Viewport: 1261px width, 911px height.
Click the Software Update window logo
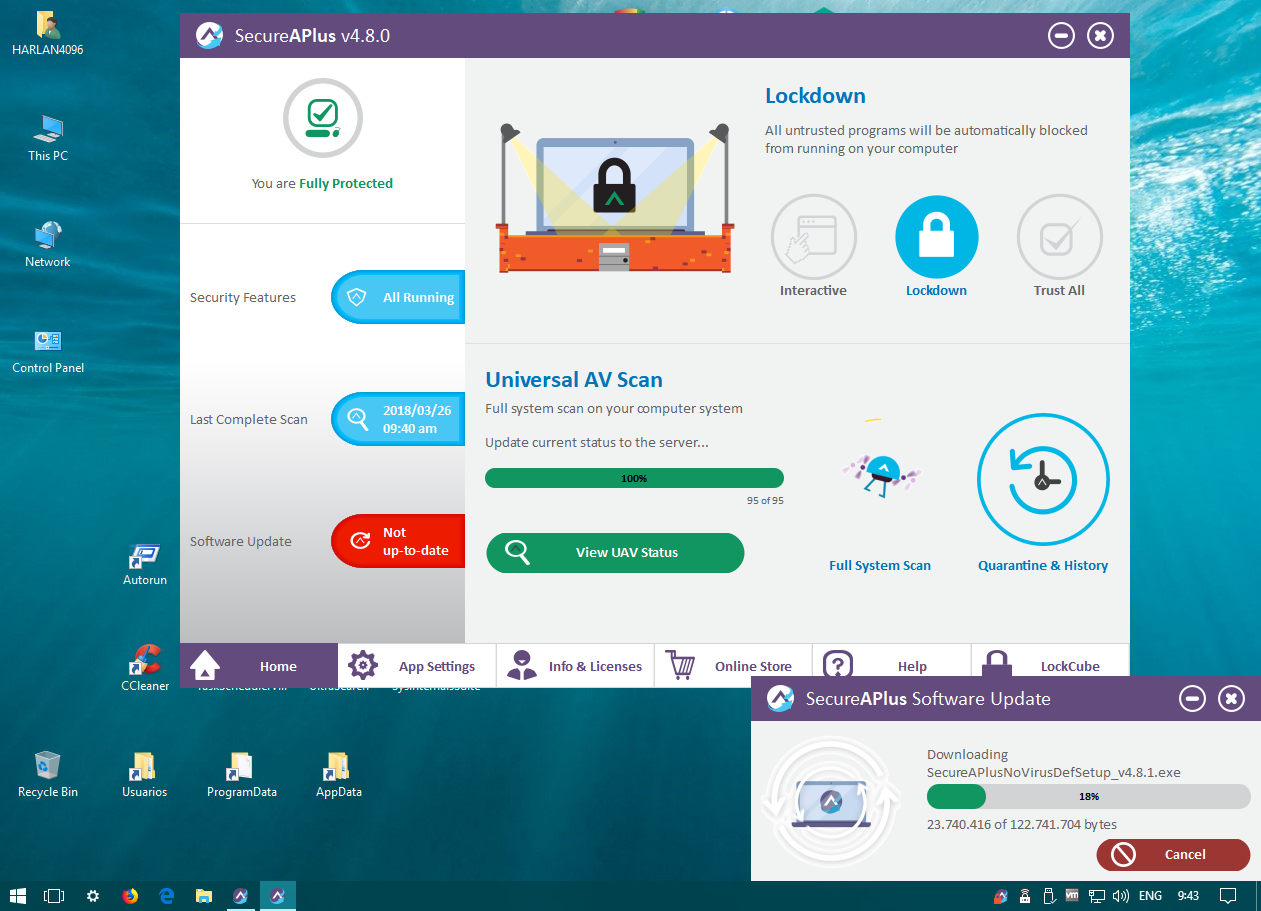click(x=780, y=698)
